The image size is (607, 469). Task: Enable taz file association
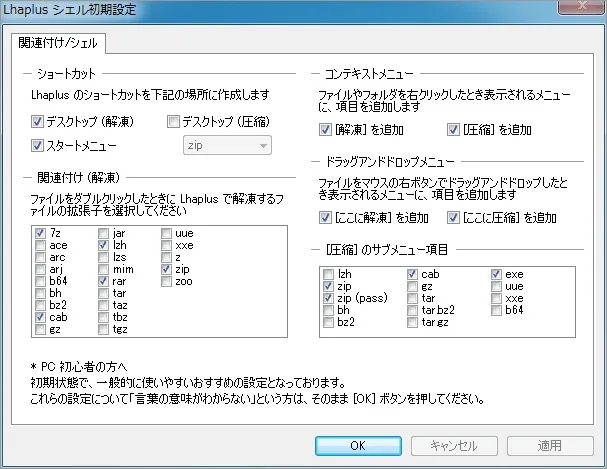pyautogui.click(x=103, y=305)
